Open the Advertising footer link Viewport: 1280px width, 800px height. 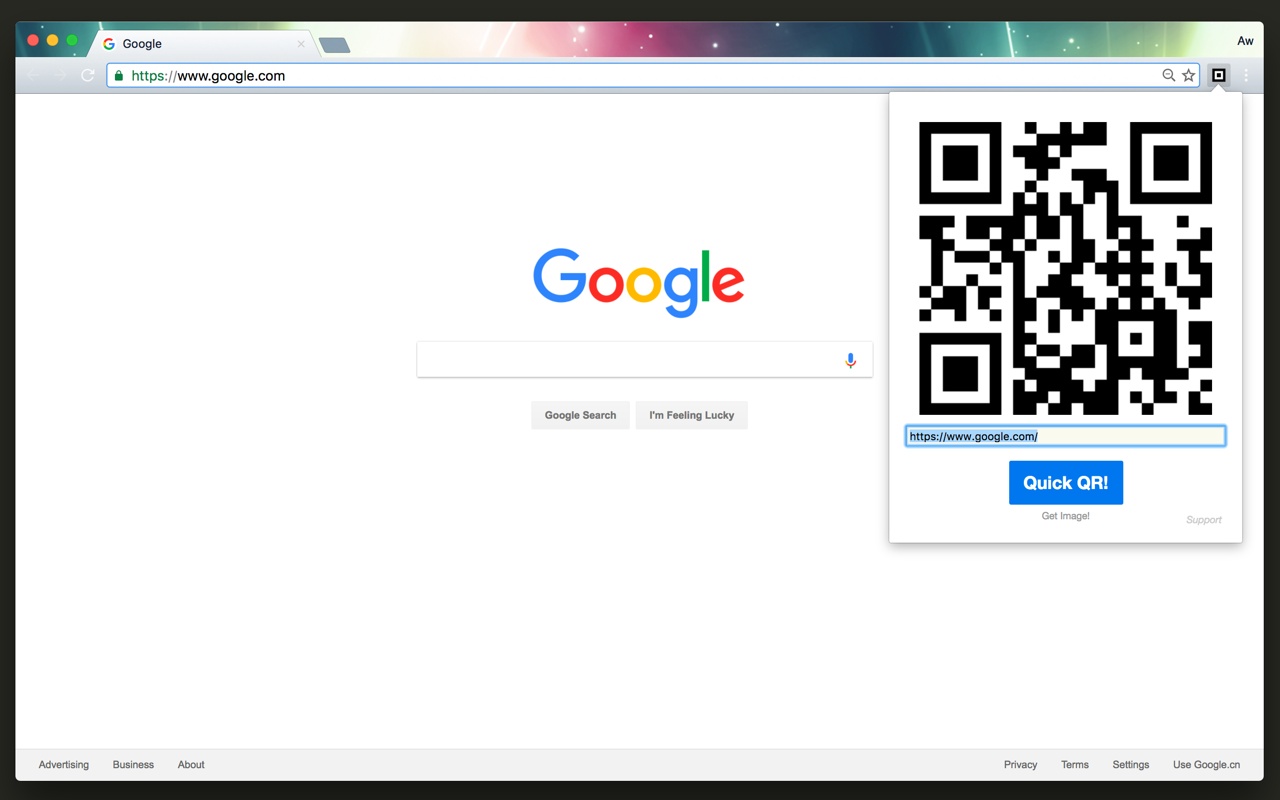point(64,765)
